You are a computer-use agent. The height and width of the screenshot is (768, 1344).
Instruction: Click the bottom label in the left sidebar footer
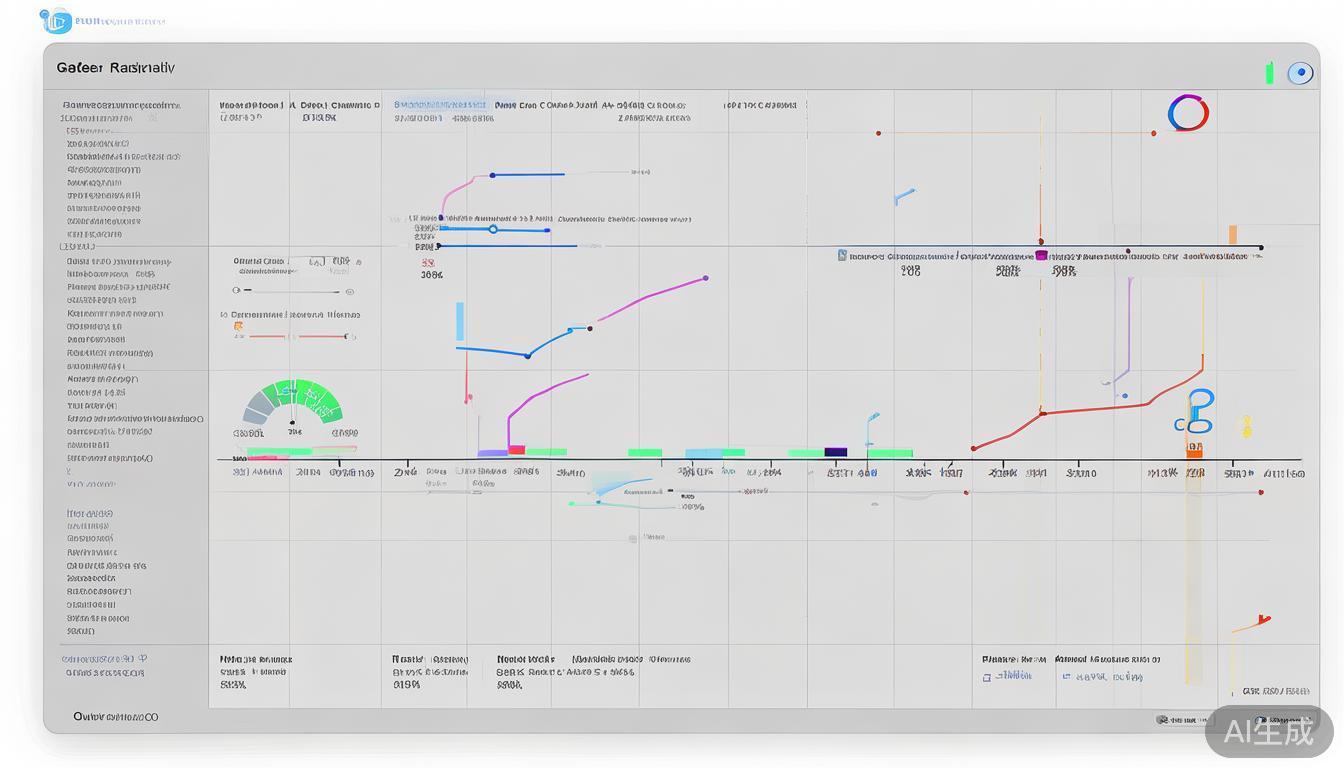pyautogui.click(x=115, y=717)
